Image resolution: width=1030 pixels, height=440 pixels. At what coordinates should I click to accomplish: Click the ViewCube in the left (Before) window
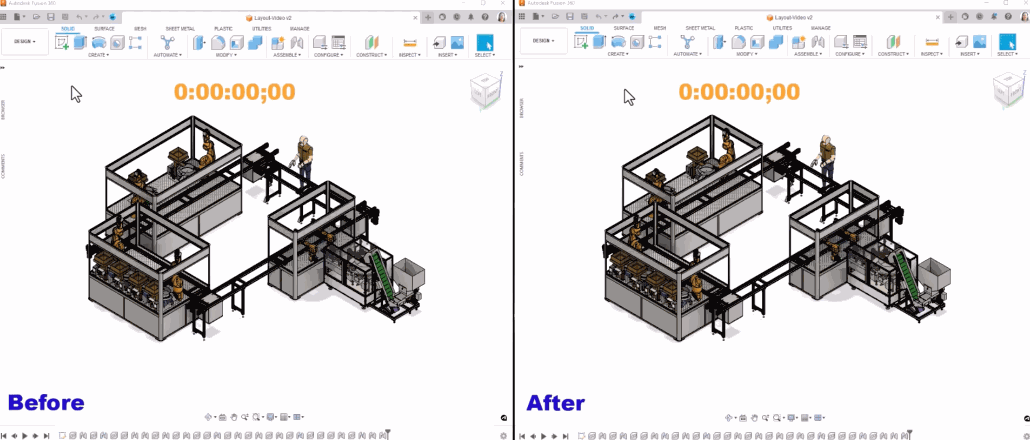pos(485,89)
